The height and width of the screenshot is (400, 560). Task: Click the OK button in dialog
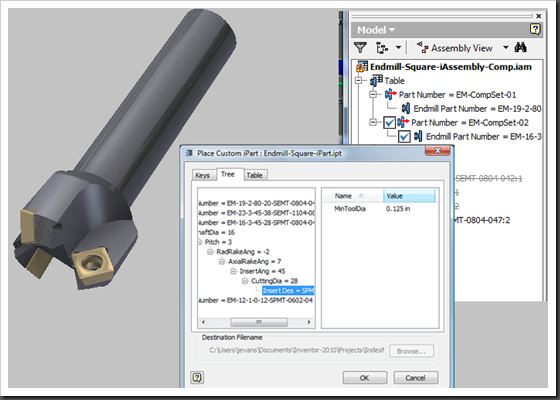pos(365,378)
